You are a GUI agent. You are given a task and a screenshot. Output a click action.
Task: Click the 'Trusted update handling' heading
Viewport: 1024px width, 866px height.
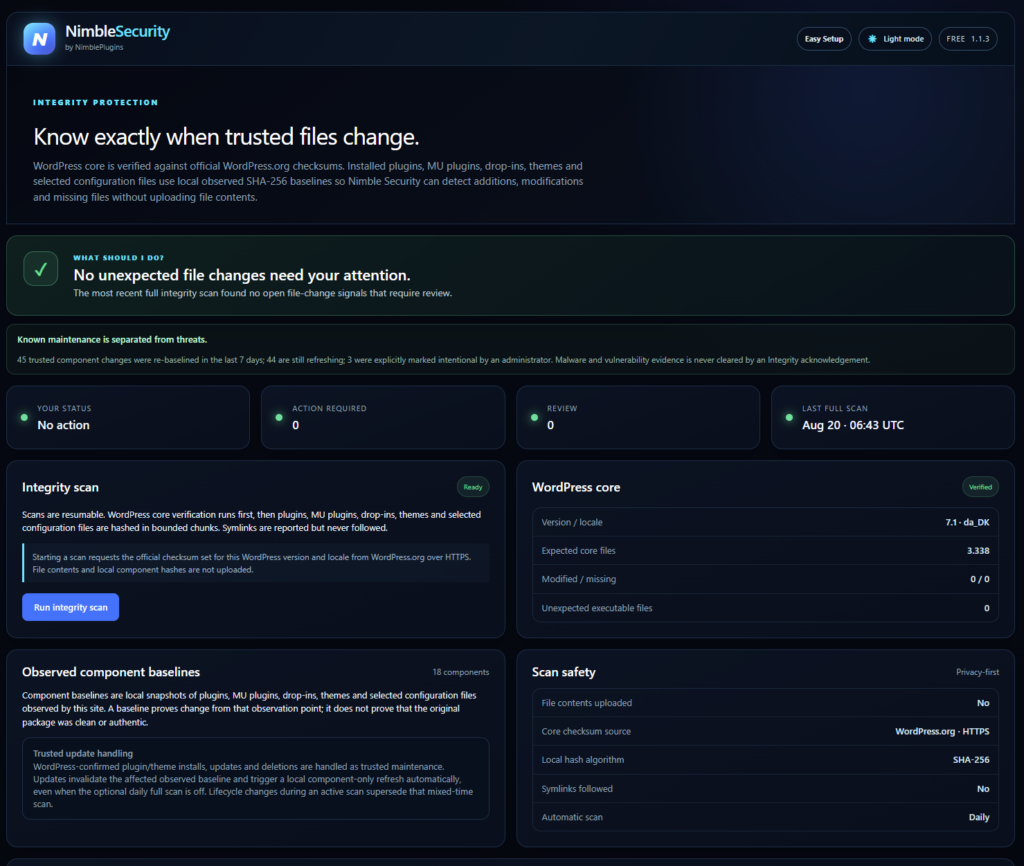coord(83,754)
